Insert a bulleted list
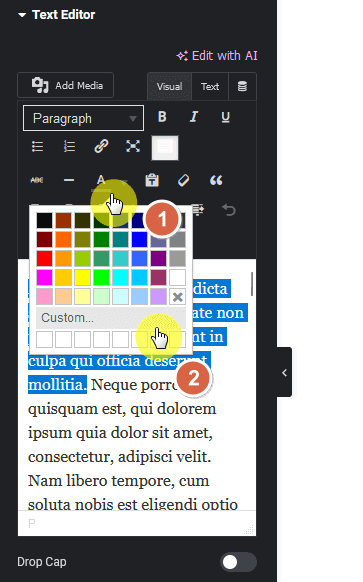Screen dimensions: 363x582 pyautogui.click(x=37, y=147)
